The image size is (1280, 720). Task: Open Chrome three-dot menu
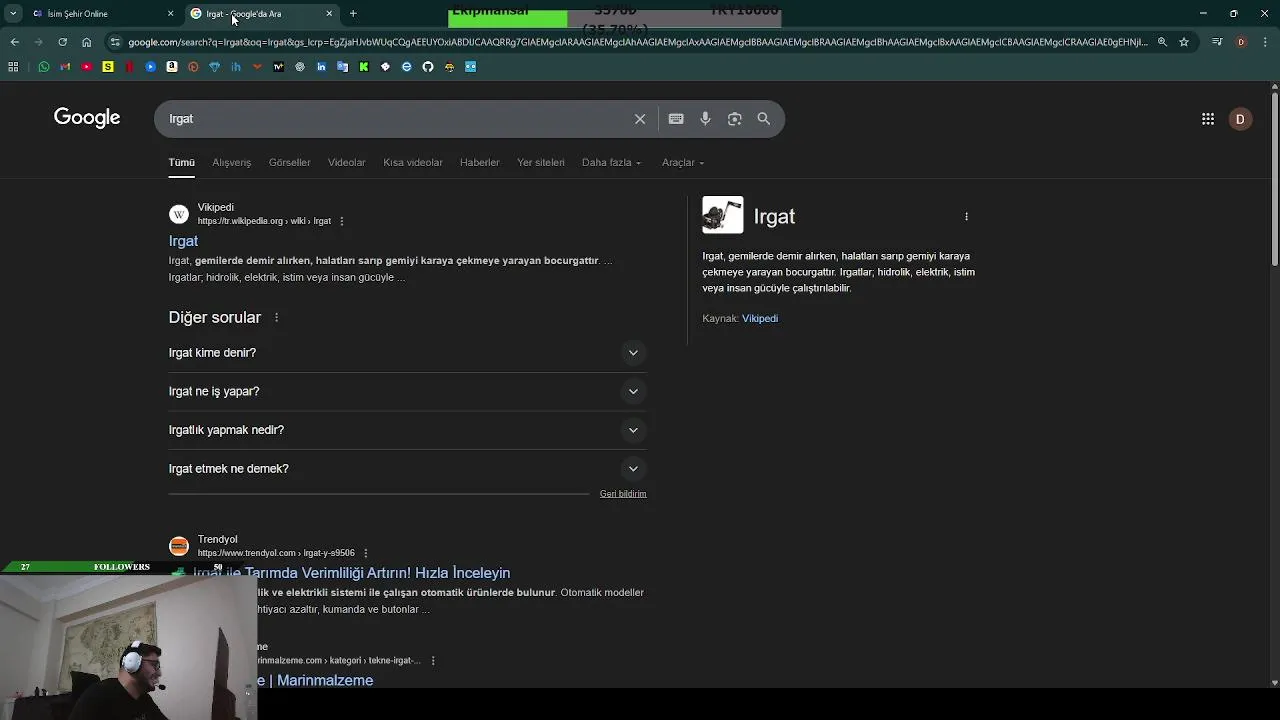pyautogui.click(x=1265, y=42)
